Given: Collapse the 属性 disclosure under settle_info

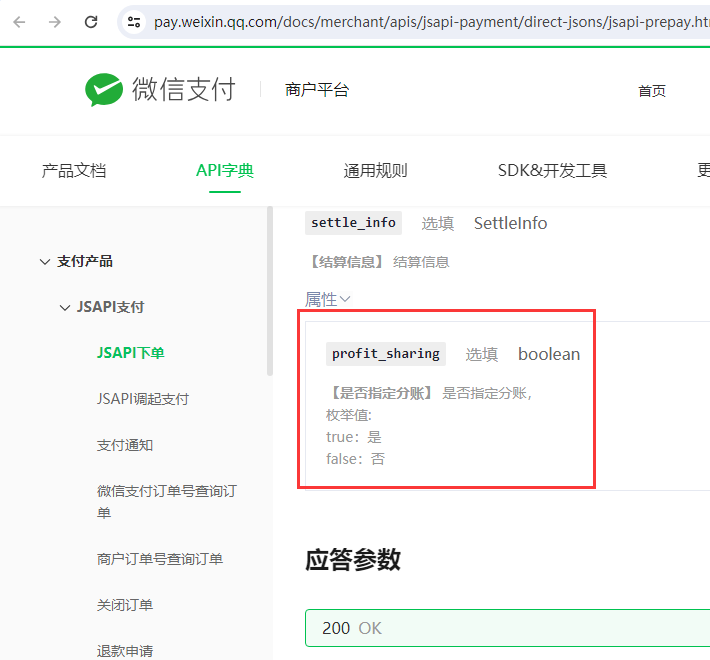Looking at the screenshot, I should [x=327, y=299].
